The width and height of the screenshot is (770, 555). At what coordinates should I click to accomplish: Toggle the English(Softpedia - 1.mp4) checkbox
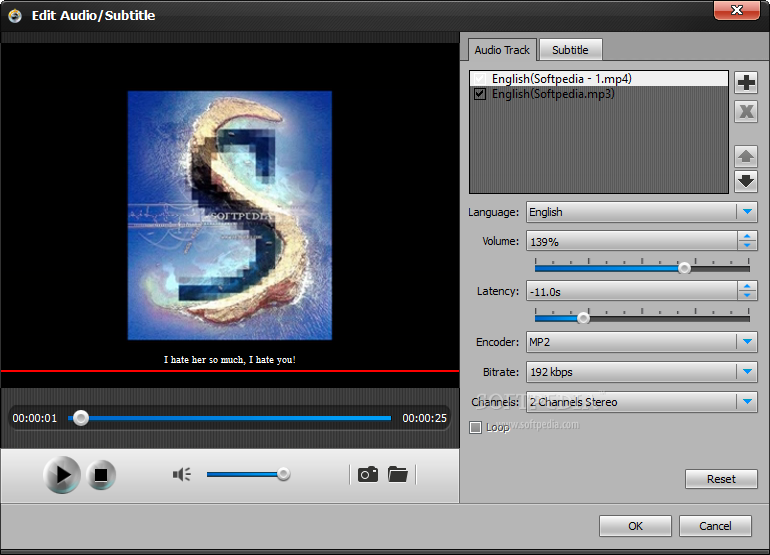pos(480,79)
